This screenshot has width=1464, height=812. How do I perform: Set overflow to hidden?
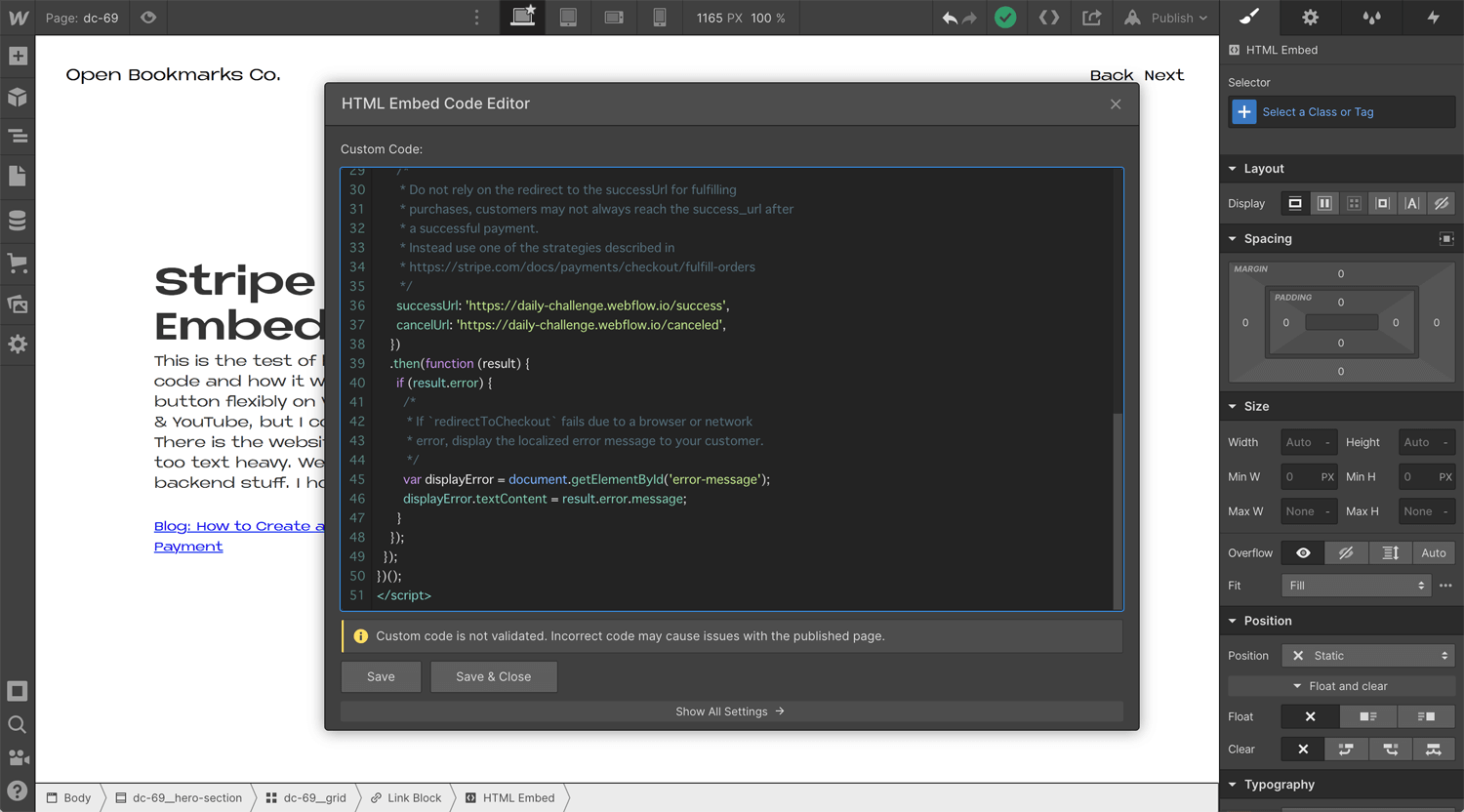(x=1347, y=553)
